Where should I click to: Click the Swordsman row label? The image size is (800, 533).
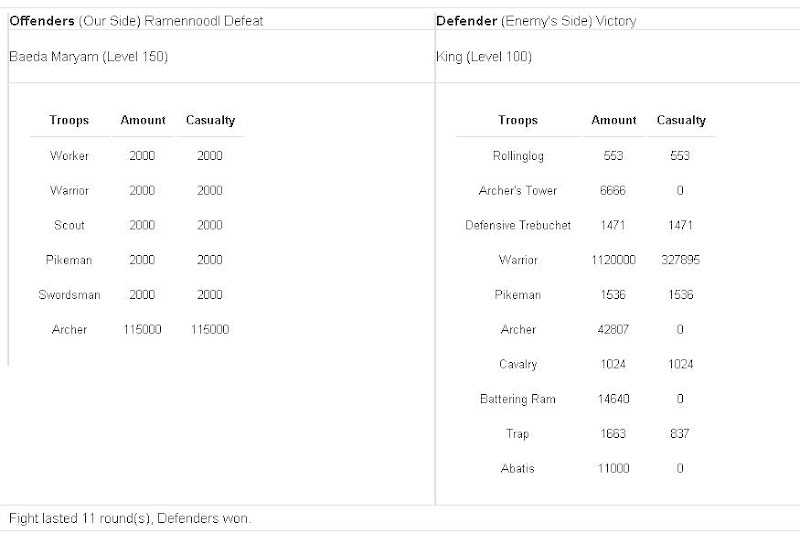[x=69, y=295]
